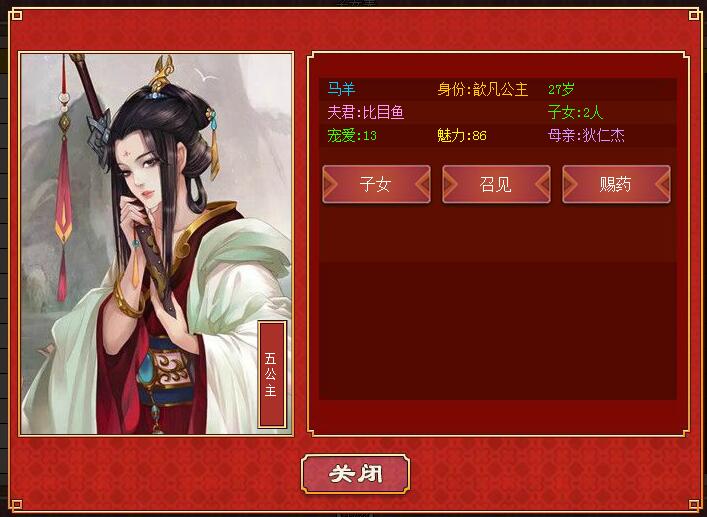Click the princess portrait image
The height and width of the screenshot is (517, 707).
[156, 244]
